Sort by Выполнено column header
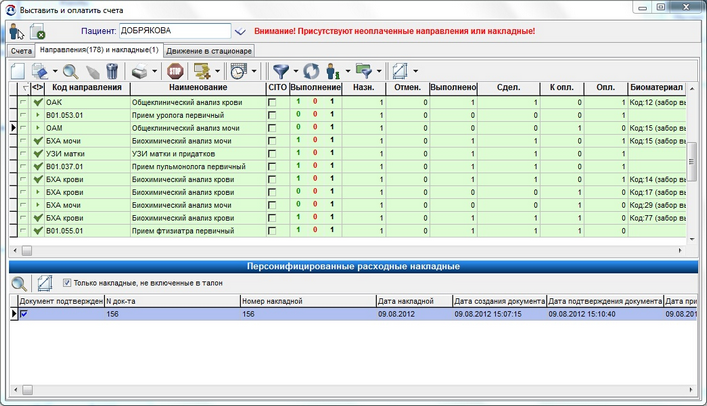This screenshot has height=406, width=707. coord(453,88)
